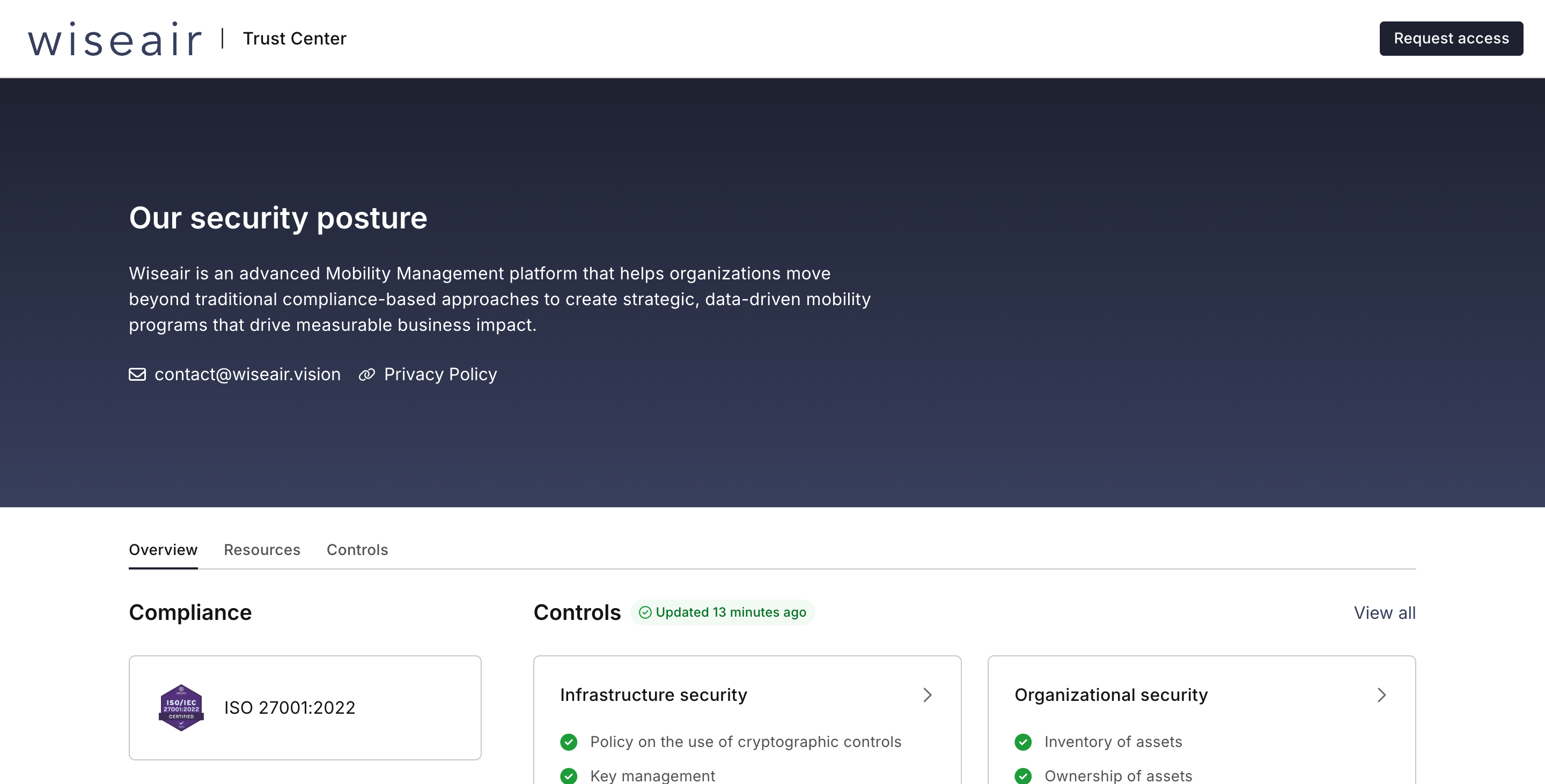Click the Compliance section heading

pos(190,612)
